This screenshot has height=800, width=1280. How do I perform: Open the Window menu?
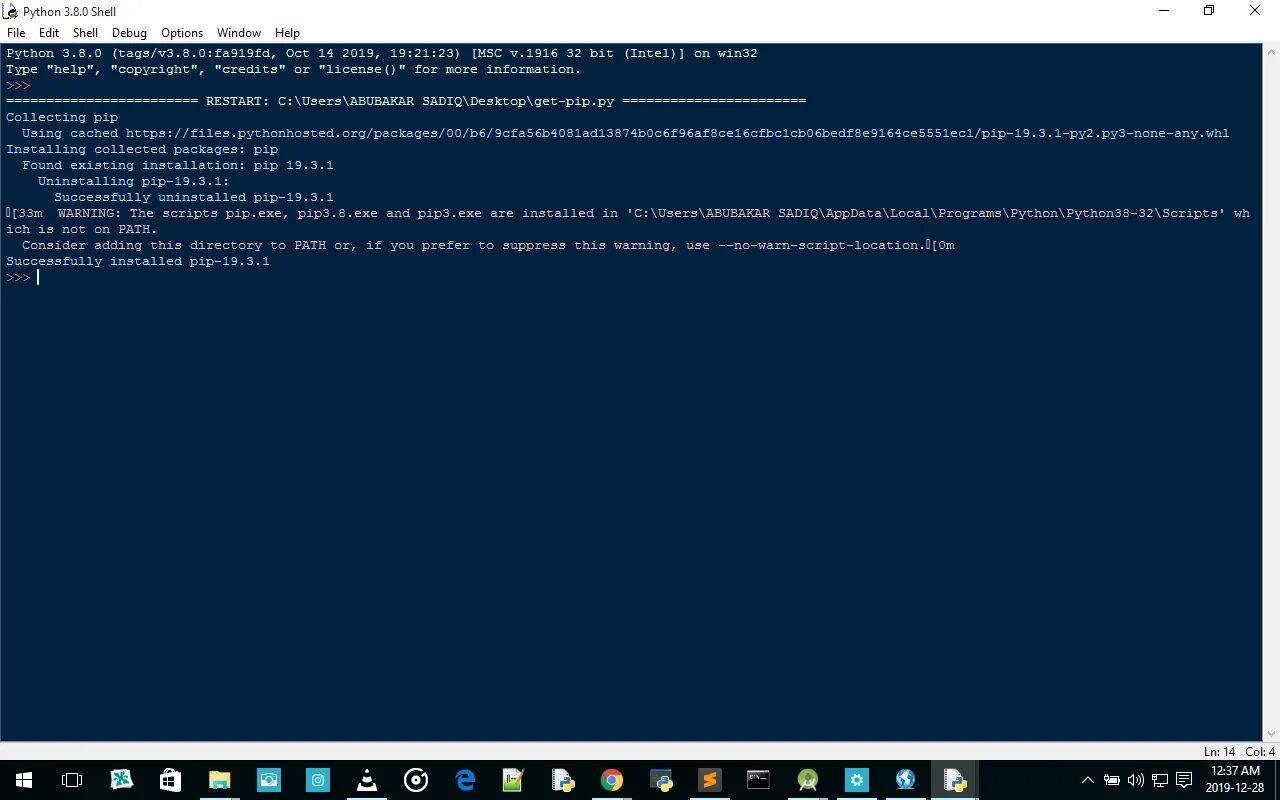239,33
